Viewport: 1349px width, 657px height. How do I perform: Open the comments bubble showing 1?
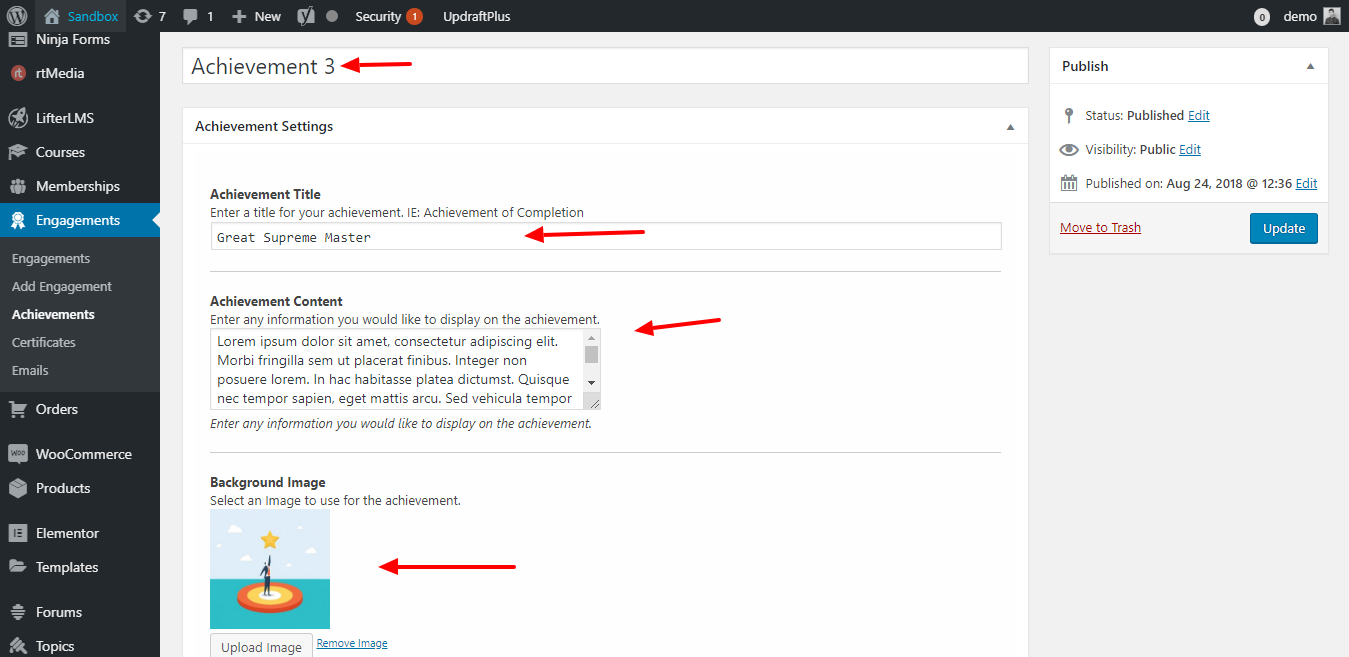coord(198,16)
